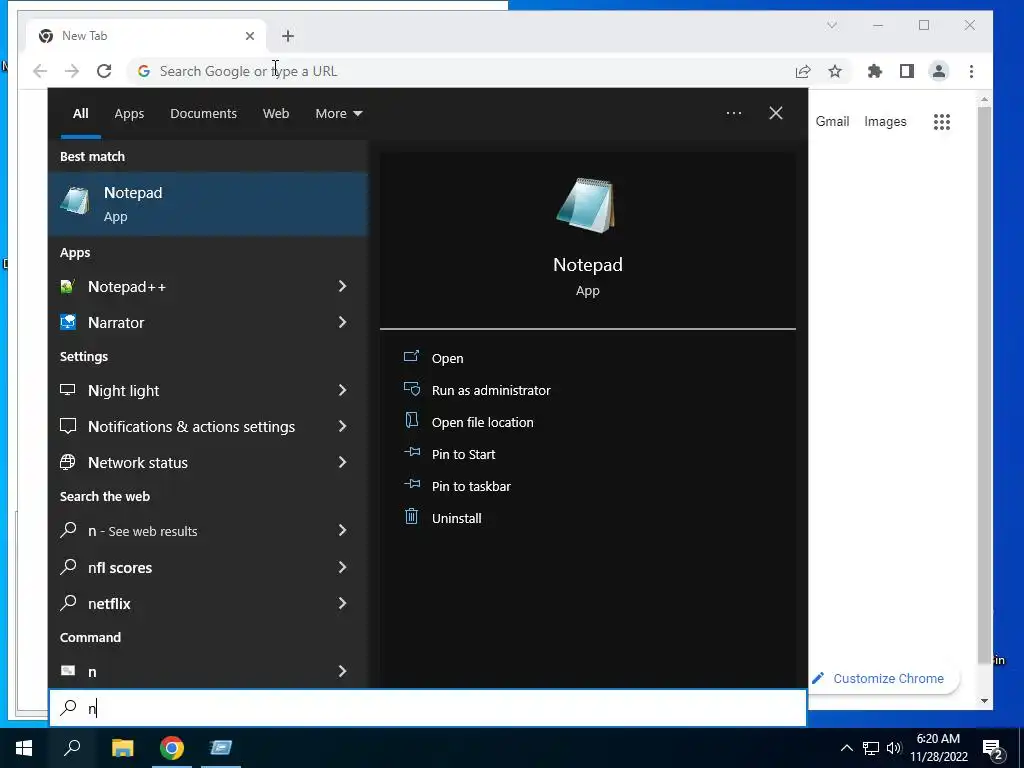Expand Narrator result arrow

pos(342,322)
